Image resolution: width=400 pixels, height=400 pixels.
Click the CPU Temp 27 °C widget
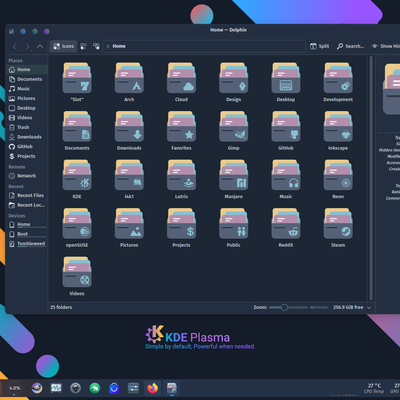coord(374,388)
